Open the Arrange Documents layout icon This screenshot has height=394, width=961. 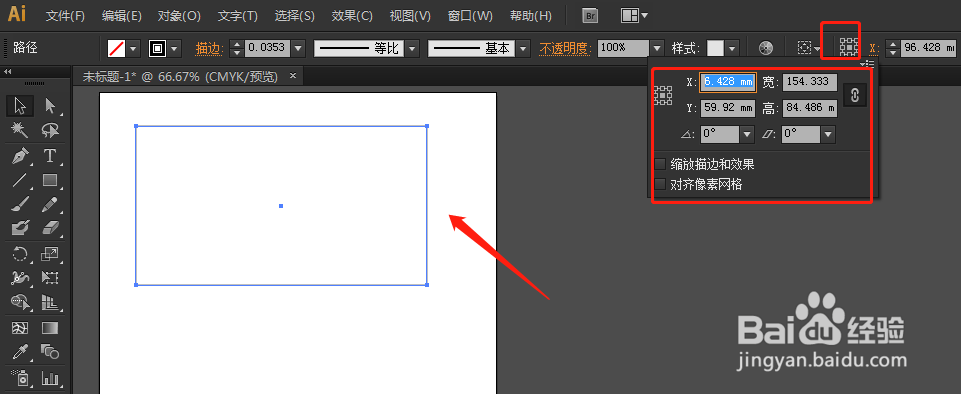[x=634, y=16]
